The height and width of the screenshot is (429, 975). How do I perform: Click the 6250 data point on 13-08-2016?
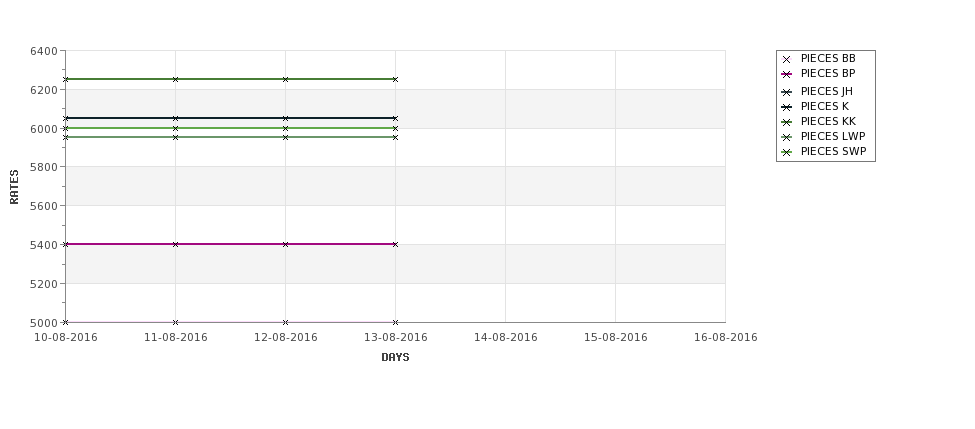pos(395,80)
